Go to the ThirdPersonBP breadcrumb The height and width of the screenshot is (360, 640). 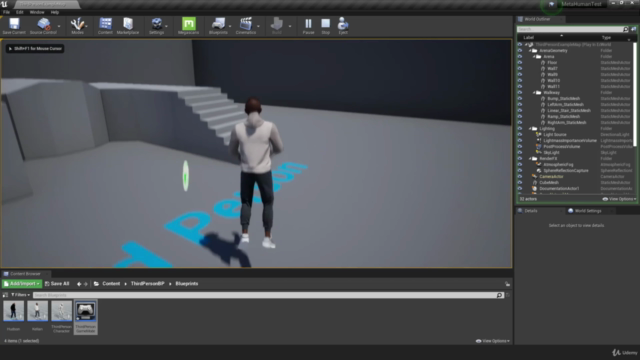point(147,284)
